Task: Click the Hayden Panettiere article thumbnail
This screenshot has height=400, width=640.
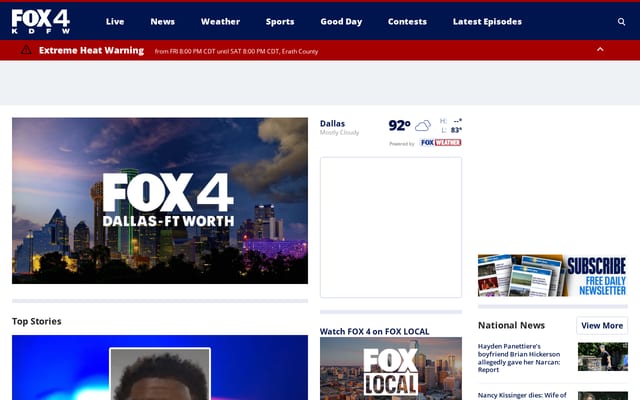Action: point(603,357)
